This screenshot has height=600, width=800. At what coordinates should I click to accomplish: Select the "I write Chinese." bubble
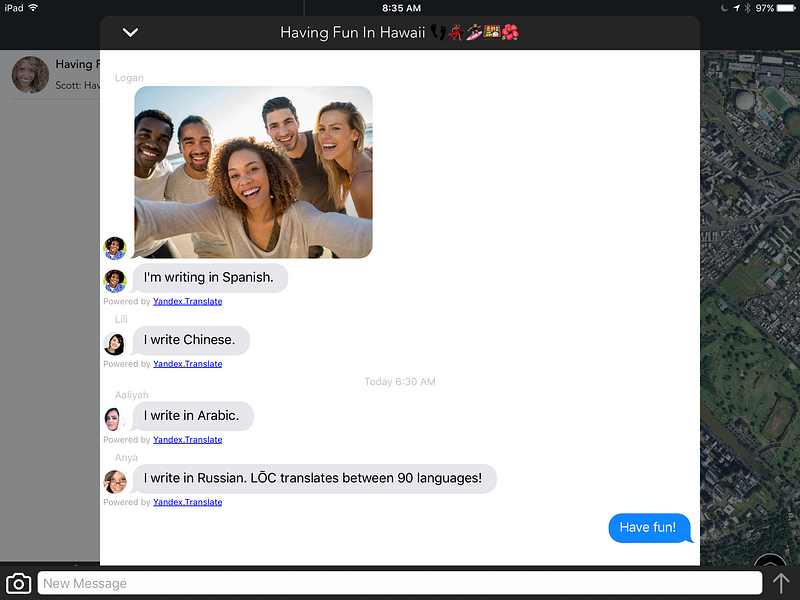191,340
